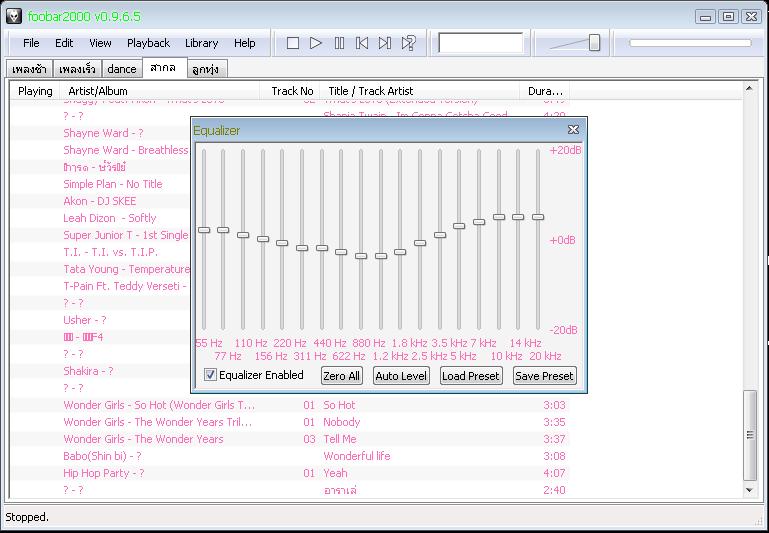Click the playlist scrollbar up arrow

[749, 89]
